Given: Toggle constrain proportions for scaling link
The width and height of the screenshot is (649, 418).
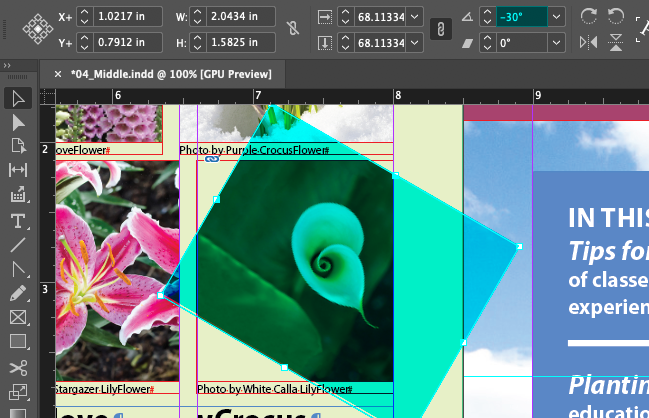Looking at the screenshot, I should tap(440, 29).
